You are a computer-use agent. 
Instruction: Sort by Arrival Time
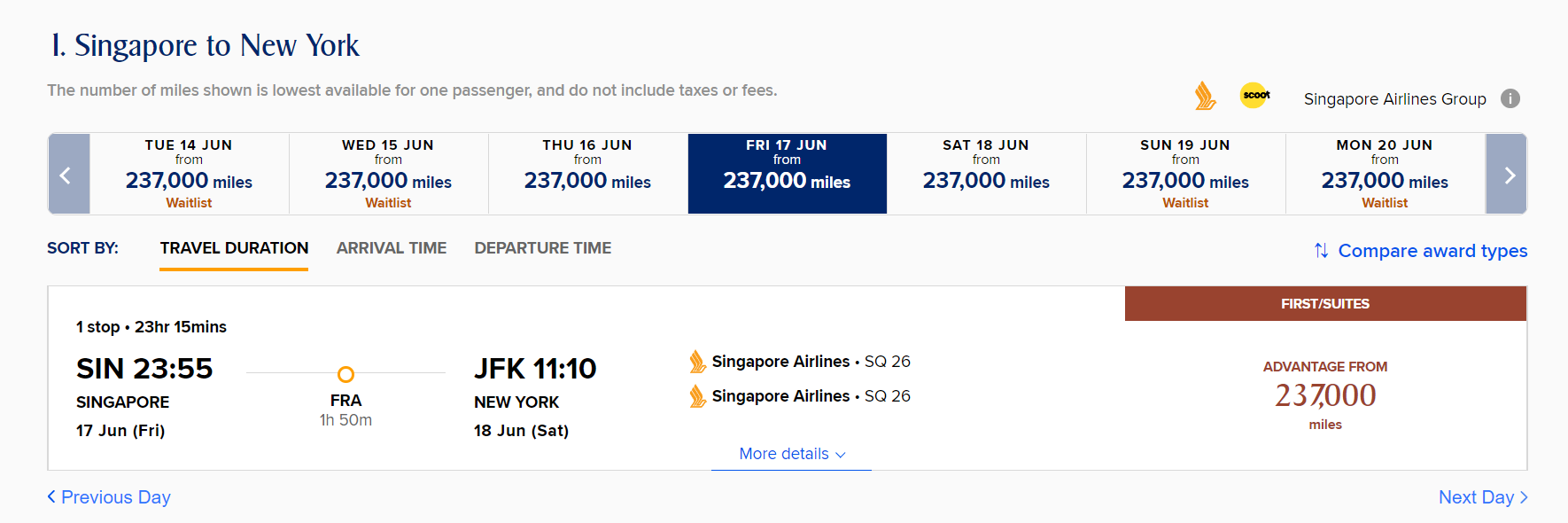(392, 248)
